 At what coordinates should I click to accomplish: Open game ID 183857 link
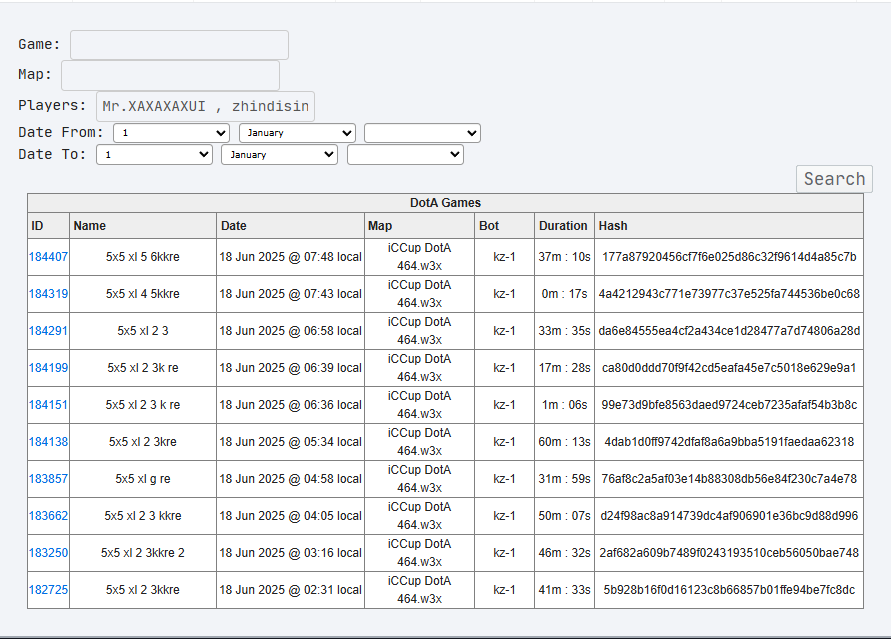[x=48, y=479]
